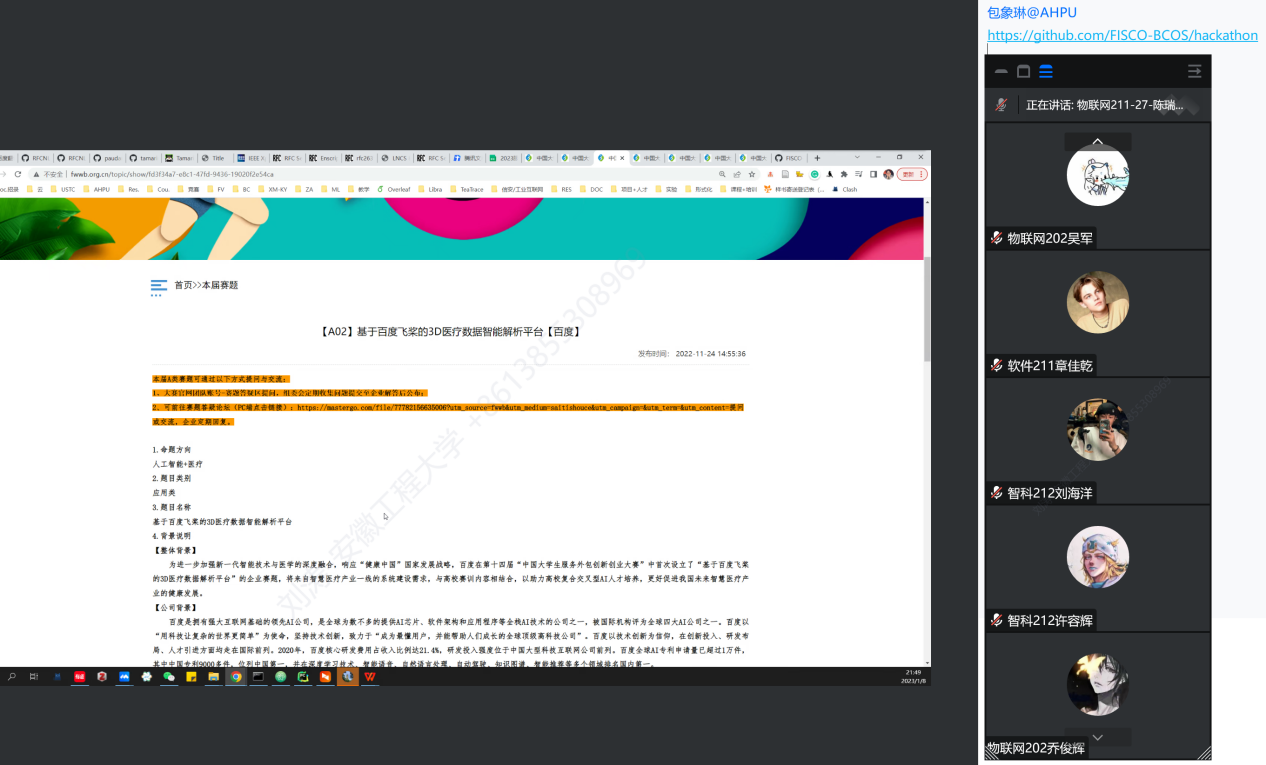This screenshot has height=765, width=1266.
Task: Click the 首页 breadcrumb link
Action: [183, 285]
